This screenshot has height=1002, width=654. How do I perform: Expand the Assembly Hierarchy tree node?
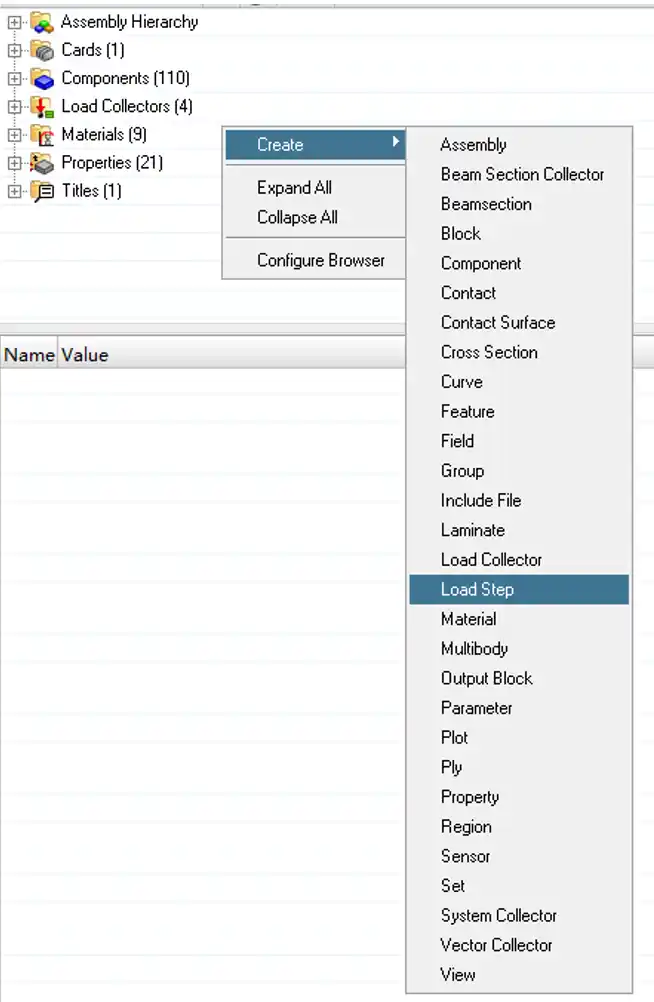coord(14,22)
